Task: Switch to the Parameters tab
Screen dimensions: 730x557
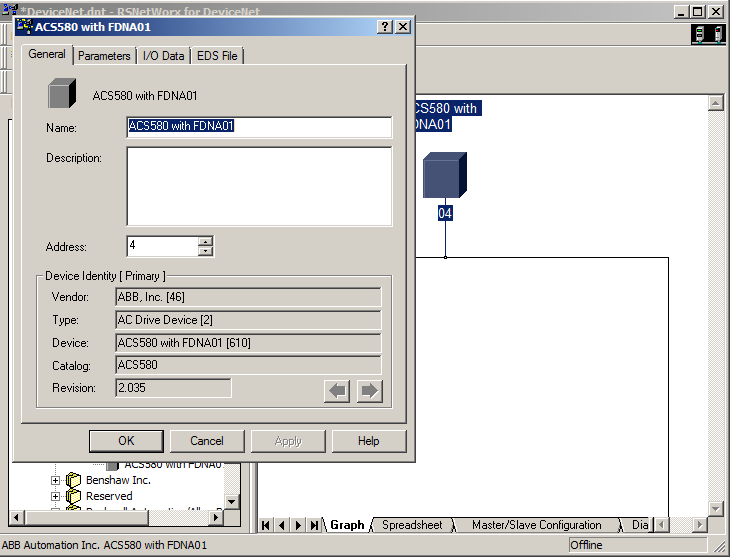Action: point(104,56)
